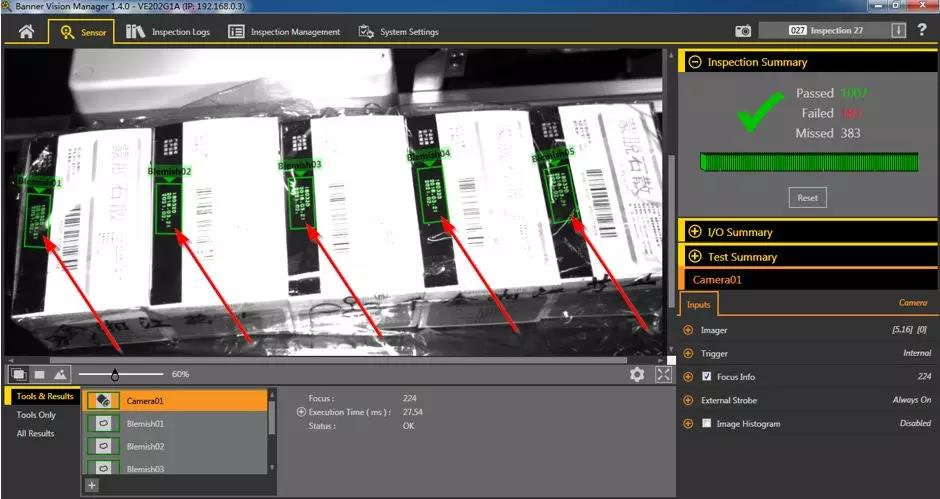The width and height of the screenshot is (940, 499).
Task: Open the help question mark icon
Action: click(x=922, y=30)
